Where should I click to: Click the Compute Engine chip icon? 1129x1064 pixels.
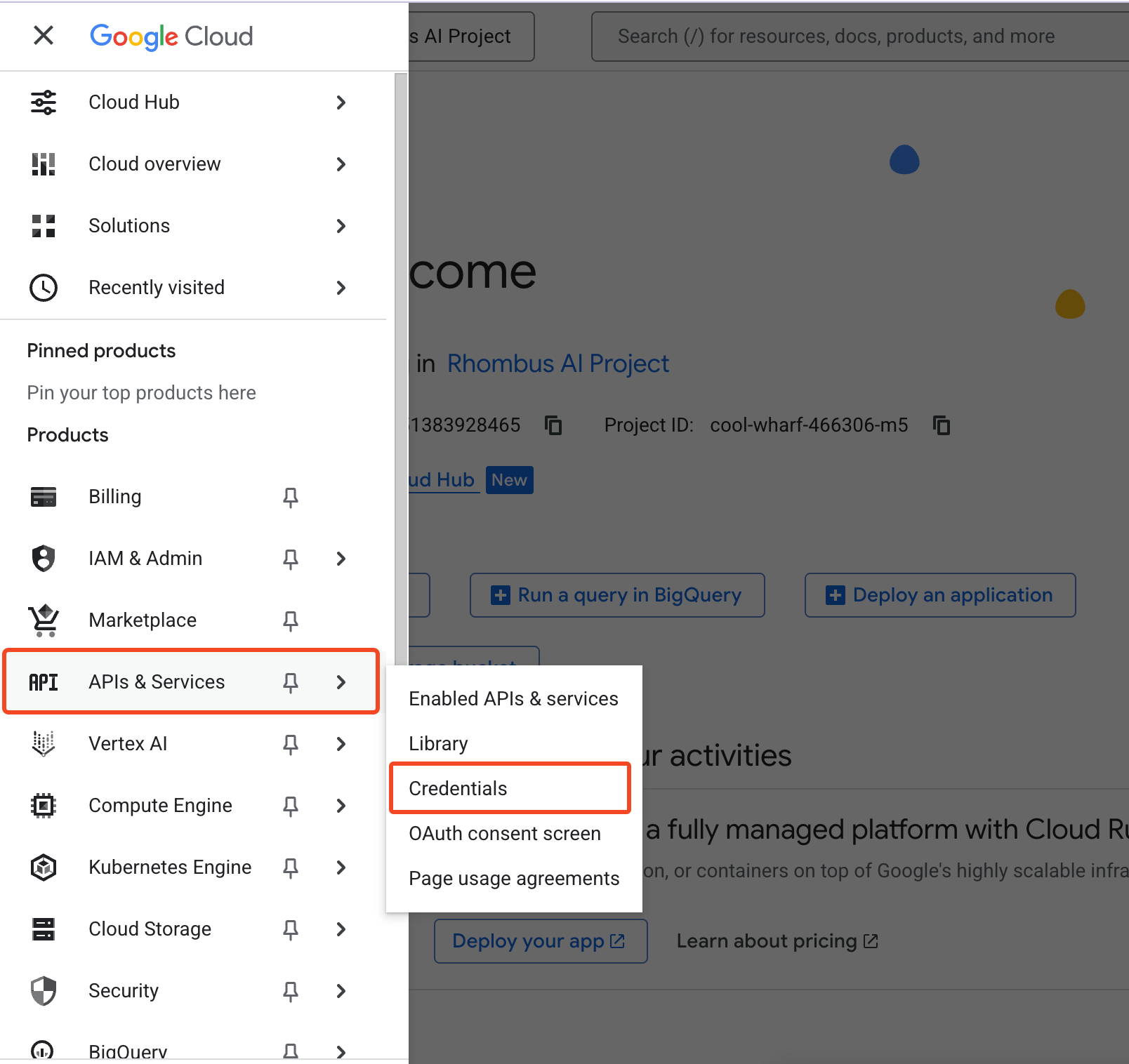tap(44, 806)
